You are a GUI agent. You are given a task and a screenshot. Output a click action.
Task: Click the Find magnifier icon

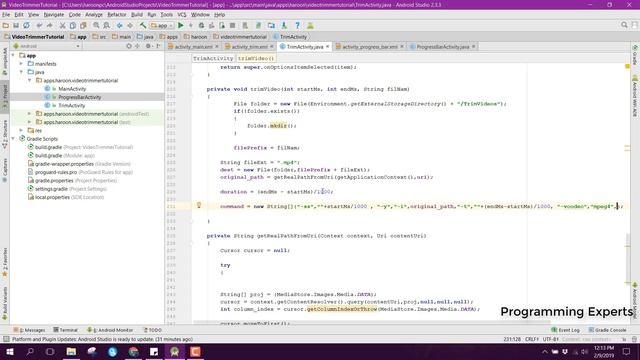pos(96,25)
